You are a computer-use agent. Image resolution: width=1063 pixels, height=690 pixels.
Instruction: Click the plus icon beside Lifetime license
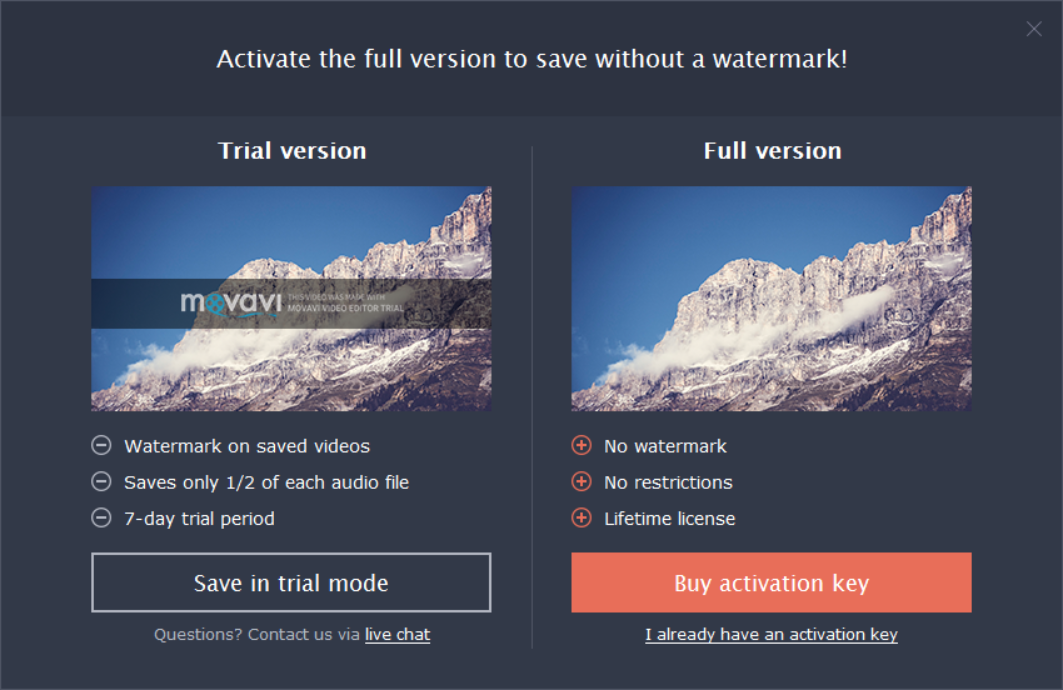coord(581,518)
